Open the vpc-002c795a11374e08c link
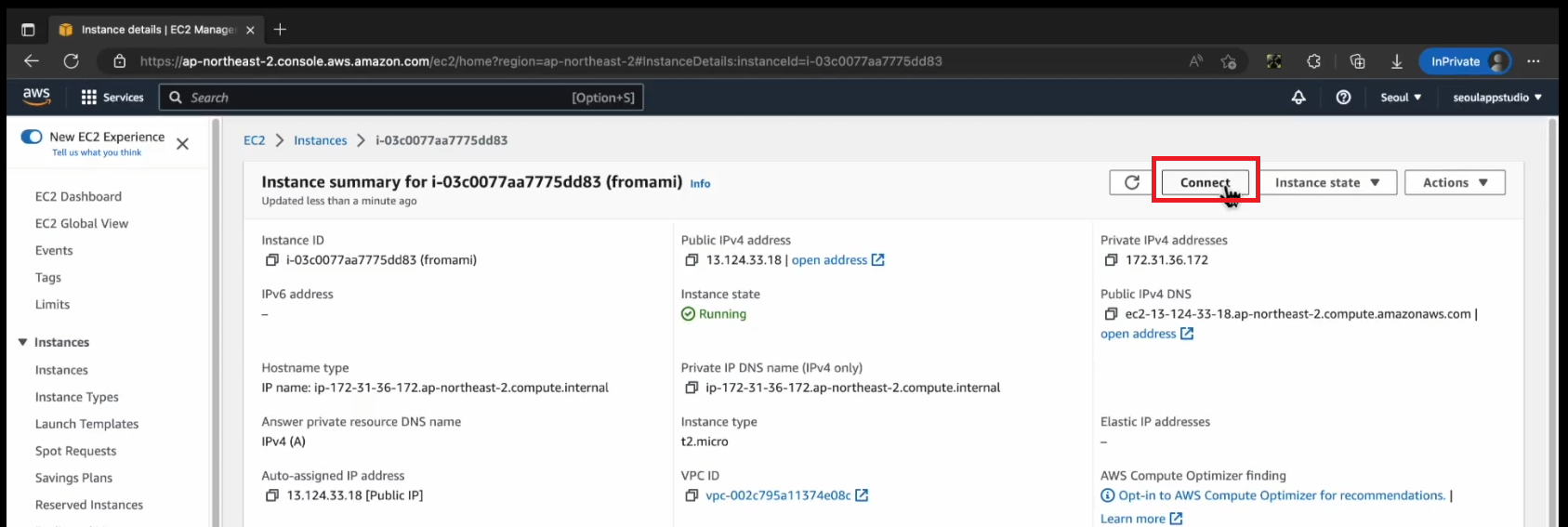This screenshot has width=1568, height=527. 786,495
